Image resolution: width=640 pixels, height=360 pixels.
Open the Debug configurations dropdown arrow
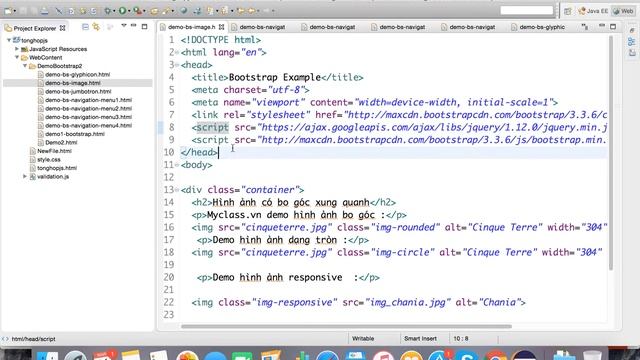[114, 11]
